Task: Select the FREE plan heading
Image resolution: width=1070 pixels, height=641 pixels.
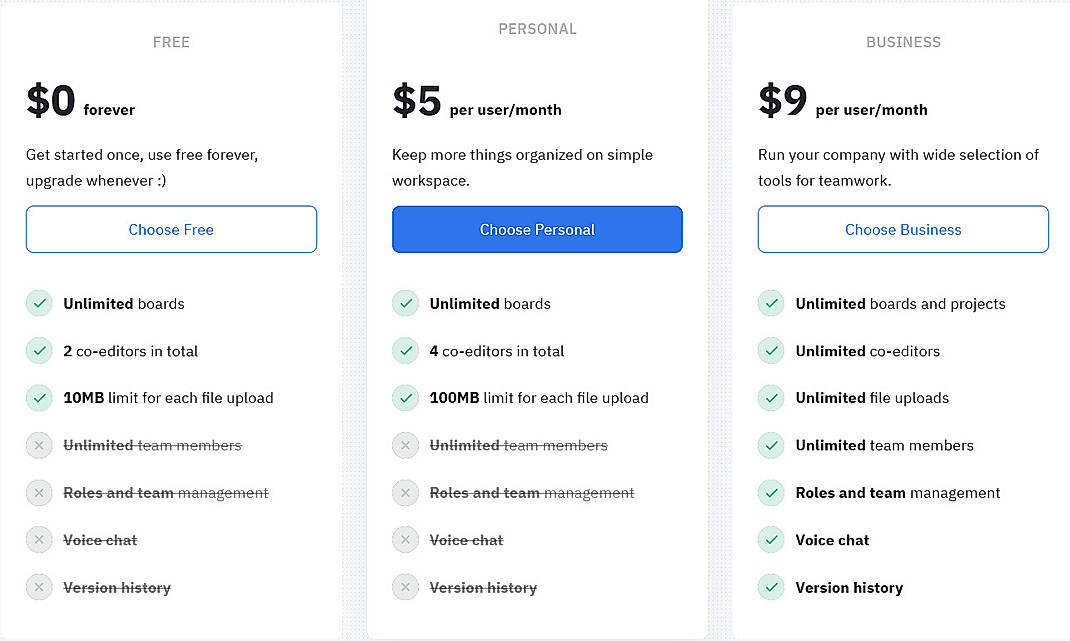Action: [171, 42]
